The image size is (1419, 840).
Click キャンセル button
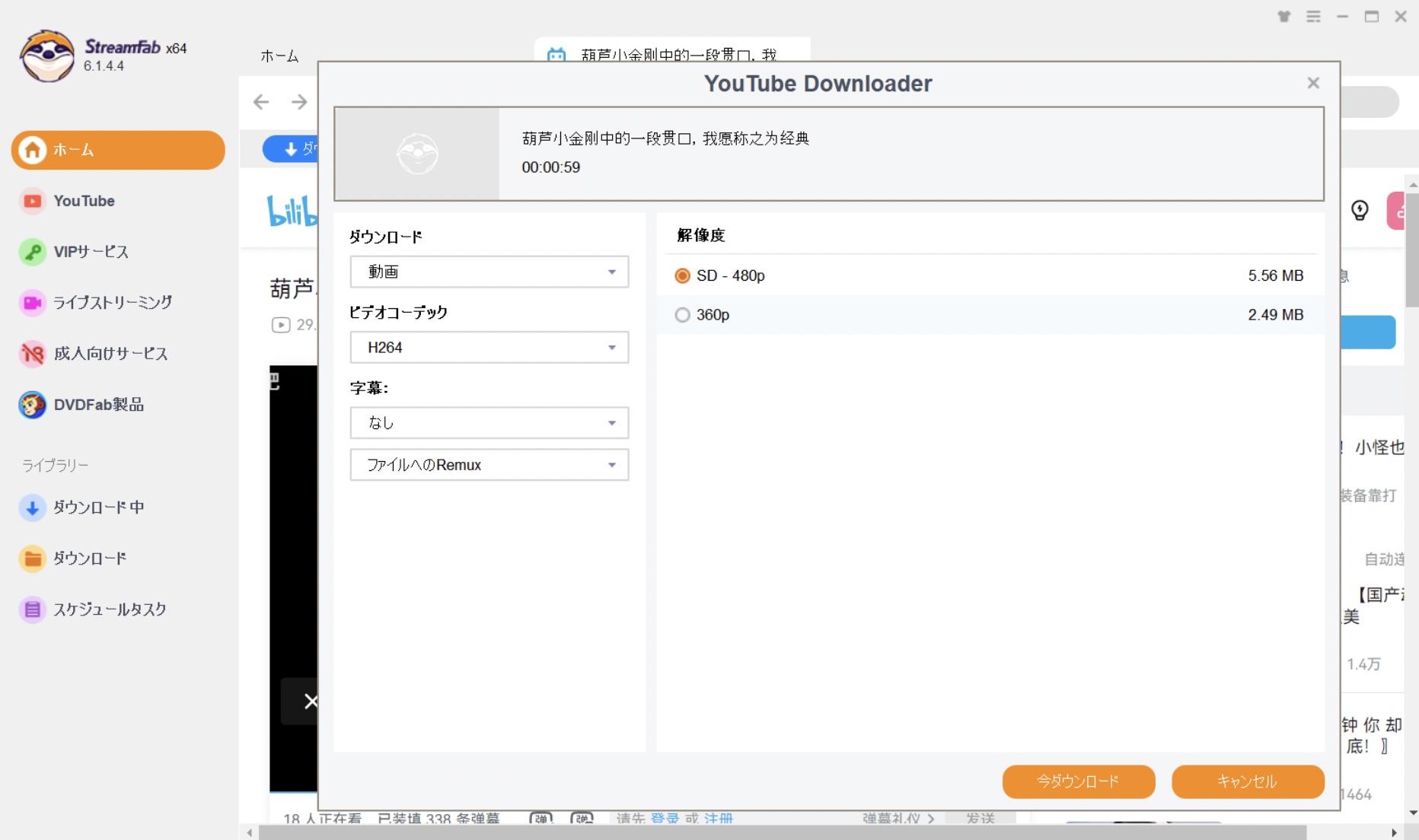point(1248,781)
